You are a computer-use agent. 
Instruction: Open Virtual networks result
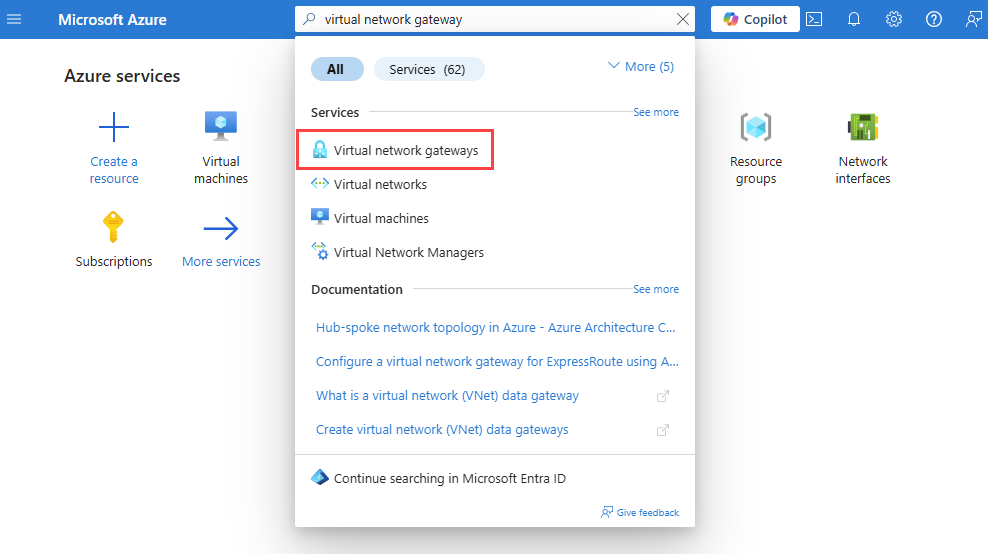[380, 184]
